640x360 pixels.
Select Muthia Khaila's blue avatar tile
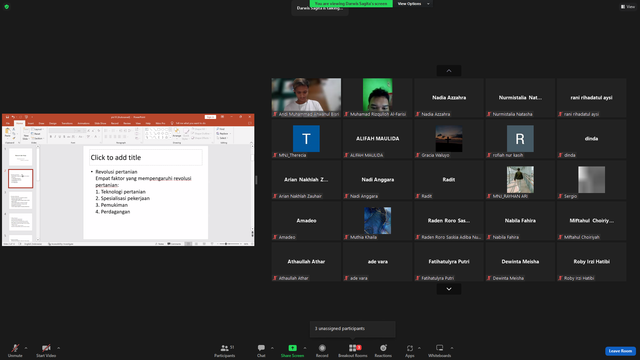tap(378, 221)
